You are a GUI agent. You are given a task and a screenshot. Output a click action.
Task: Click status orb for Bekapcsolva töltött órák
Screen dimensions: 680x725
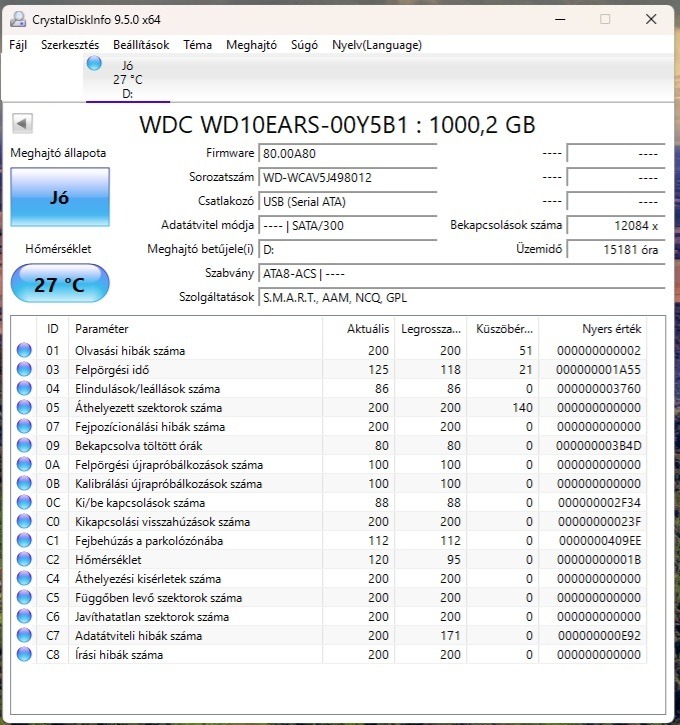click(x=24, y=445)
